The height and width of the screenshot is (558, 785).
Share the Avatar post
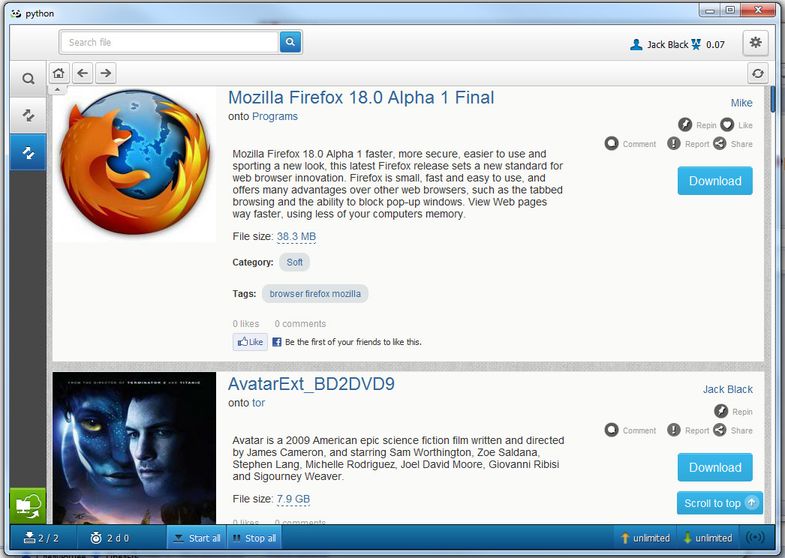tap(733, 430)
